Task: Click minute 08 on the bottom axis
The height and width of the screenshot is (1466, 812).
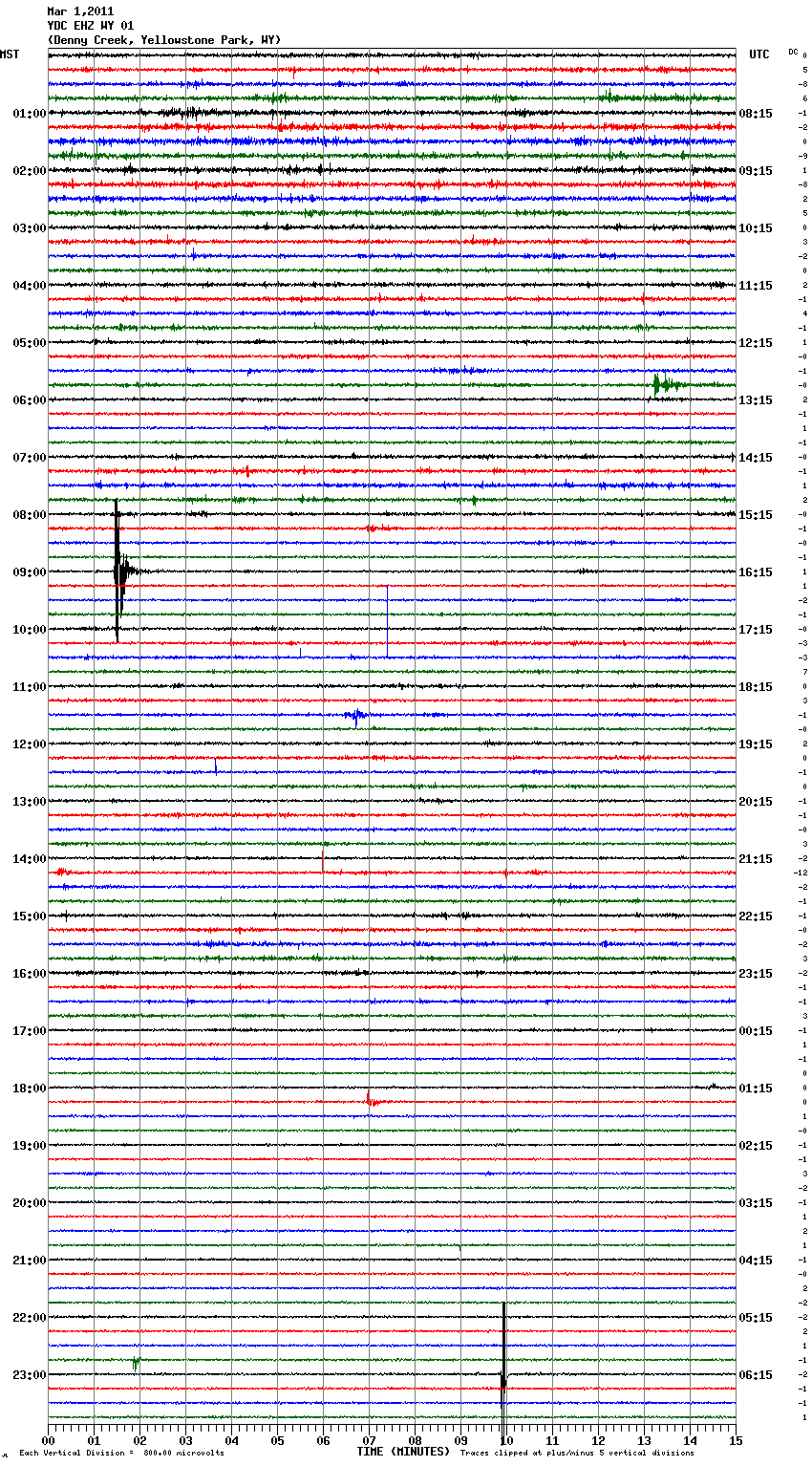Action: coord(415,1440)
